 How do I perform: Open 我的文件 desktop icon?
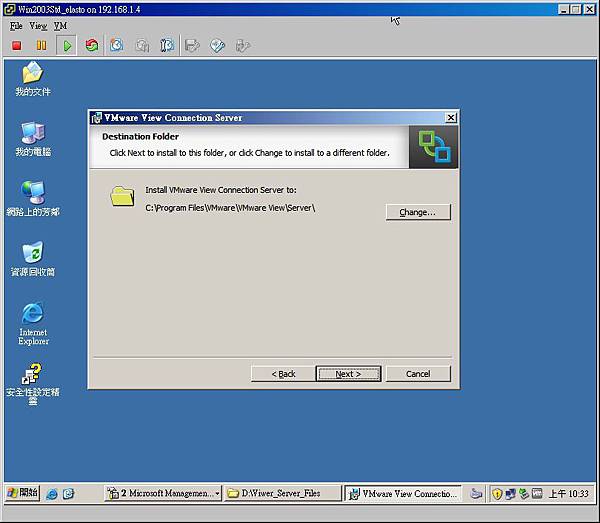point(33,79)
